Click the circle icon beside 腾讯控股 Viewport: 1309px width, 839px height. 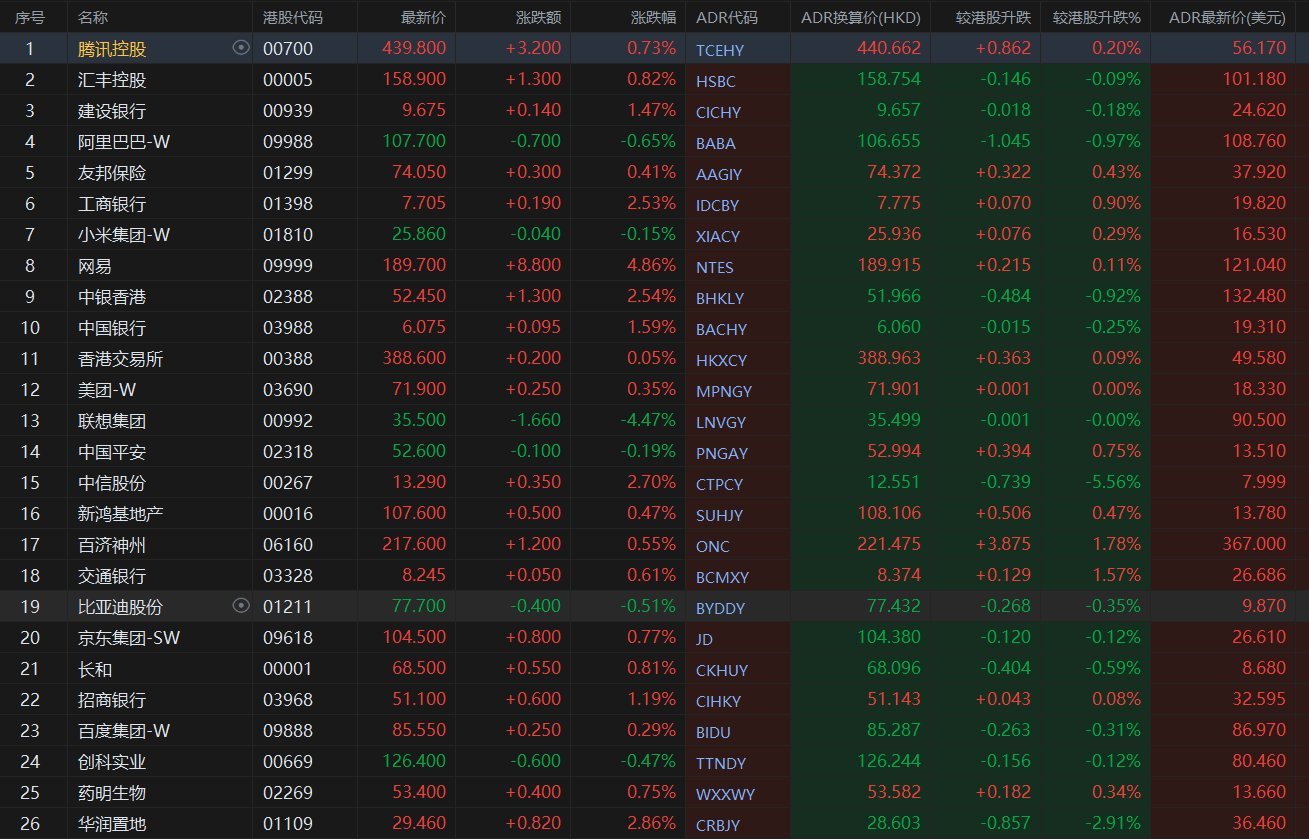coord(240,48)
